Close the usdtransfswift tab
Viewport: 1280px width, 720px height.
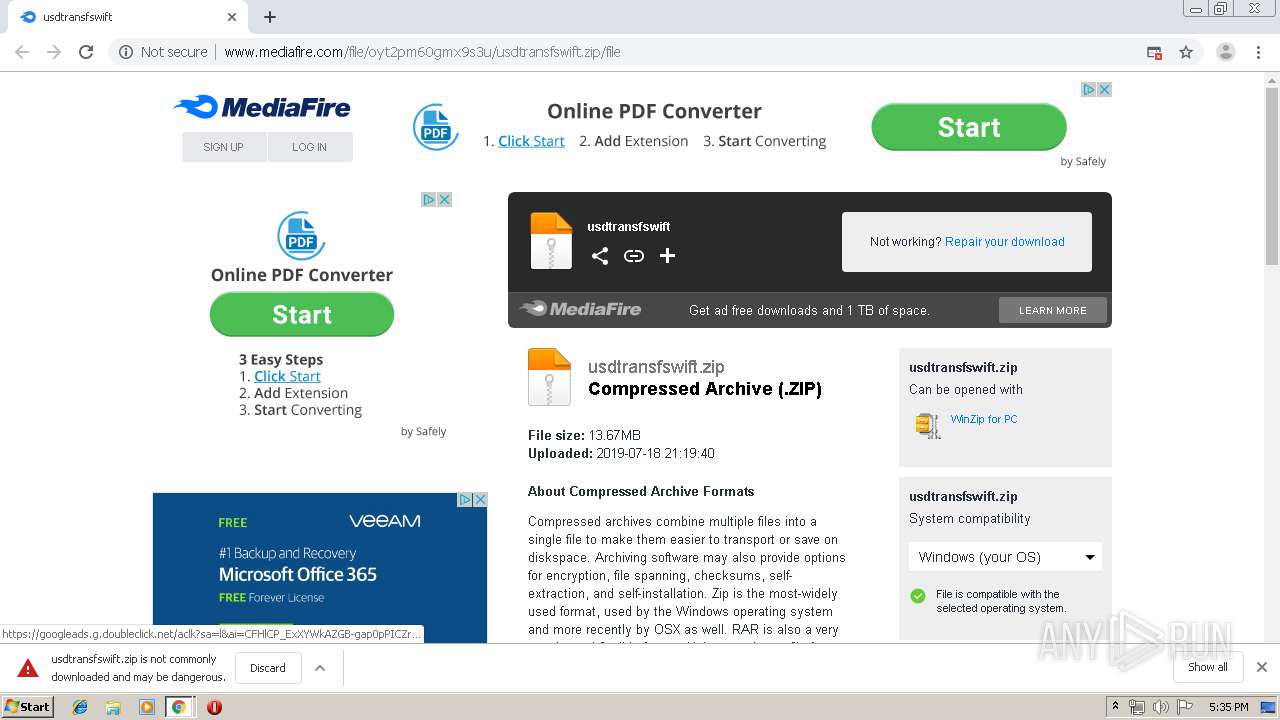point(231,17)
